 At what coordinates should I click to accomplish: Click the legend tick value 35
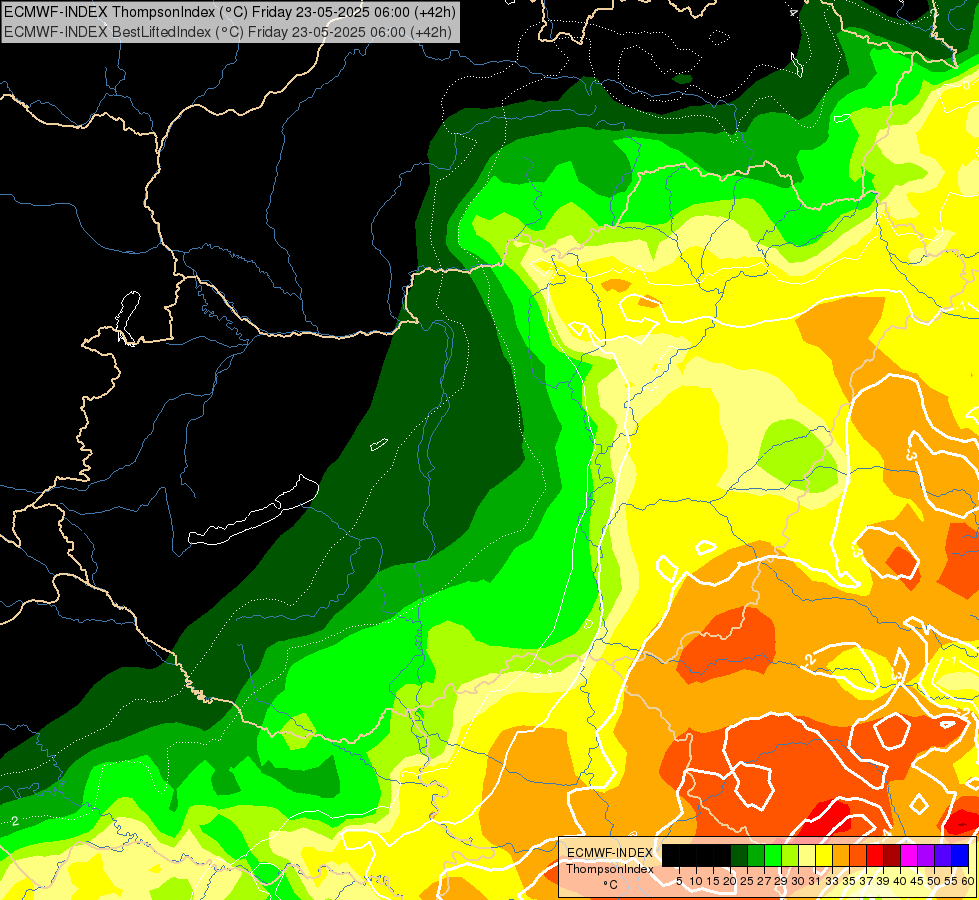point(850,881)
